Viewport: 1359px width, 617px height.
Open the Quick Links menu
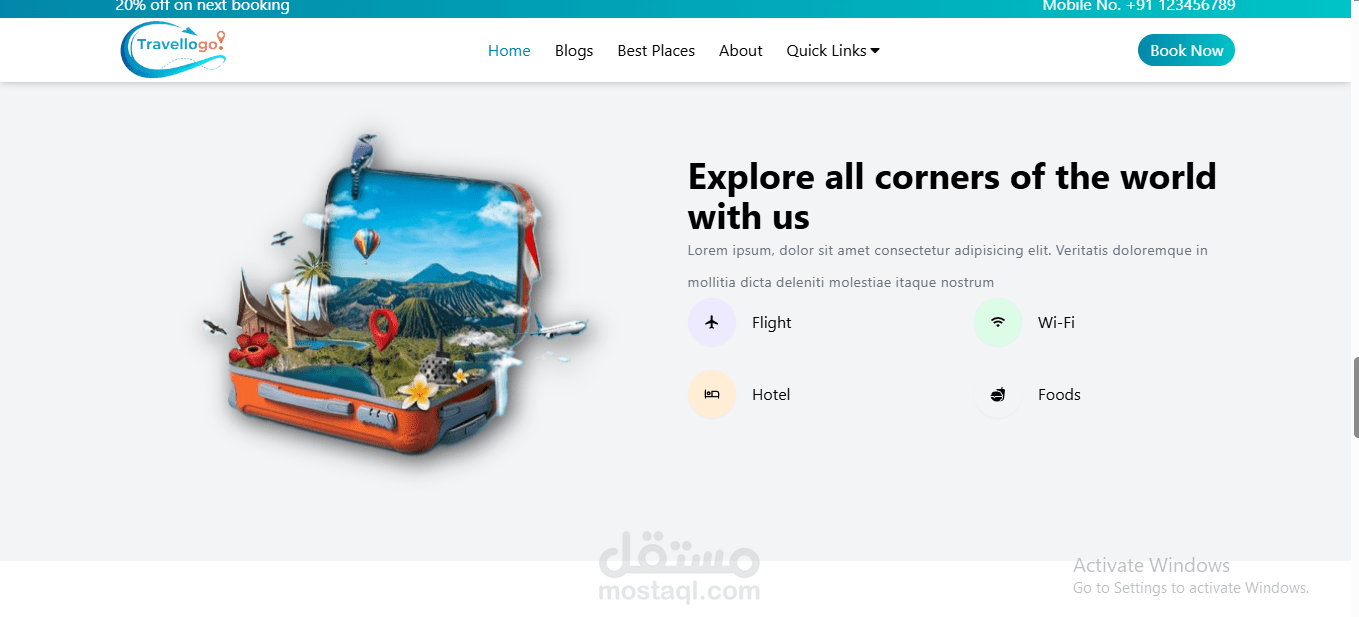coord(833,50)
